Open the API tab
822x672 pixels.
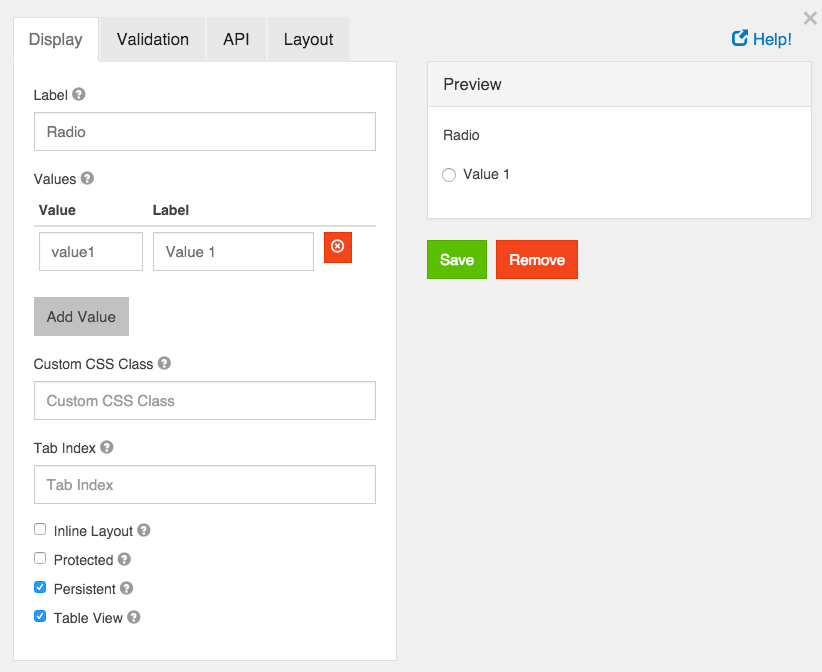pos(236,40)
